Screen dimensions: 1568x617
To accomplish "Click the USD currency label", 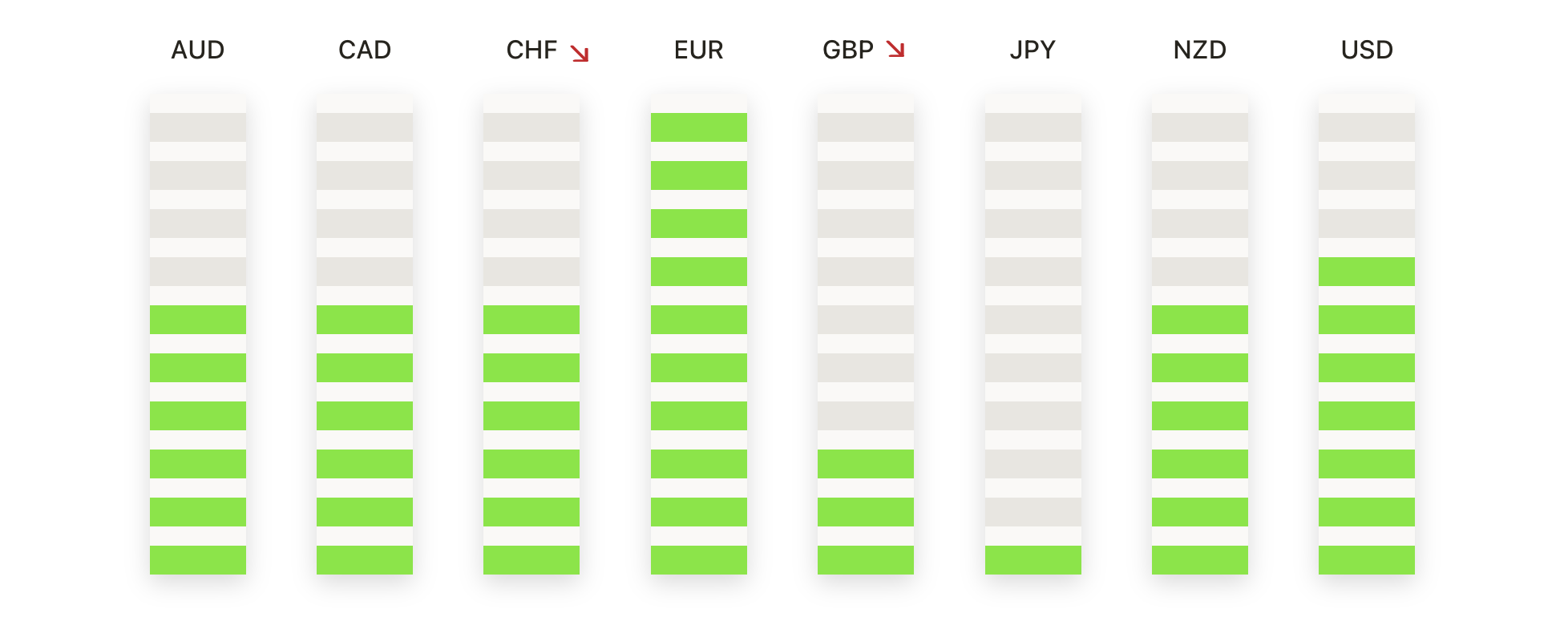I will (1367, 50).
